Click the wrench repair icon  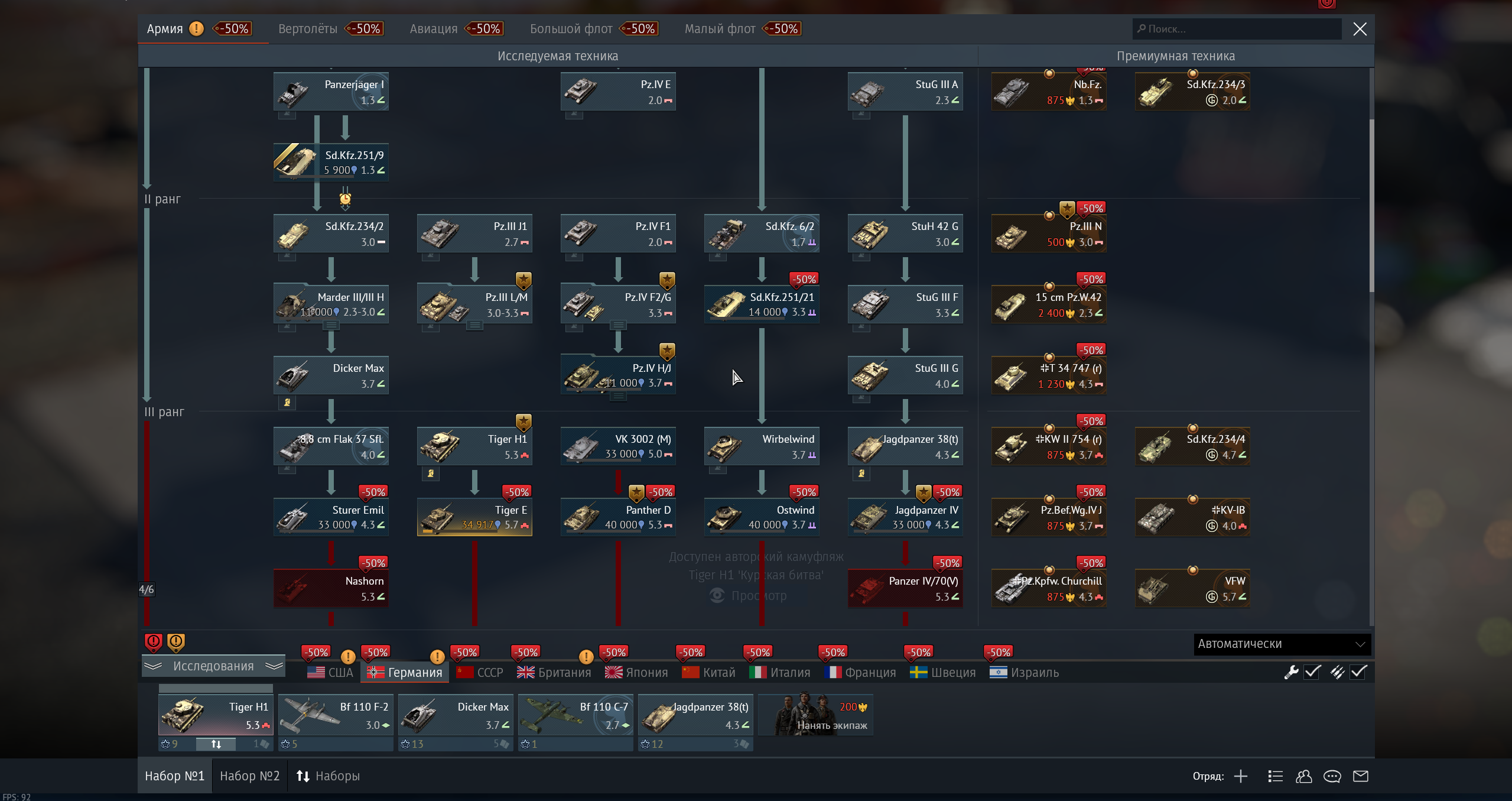pos(1291,672)
